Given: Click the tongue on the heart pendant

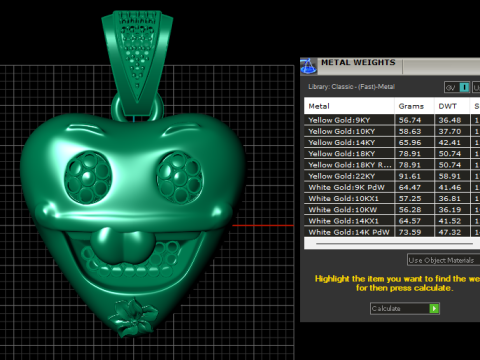Looking at the screenshot, I should coord(124,246).
